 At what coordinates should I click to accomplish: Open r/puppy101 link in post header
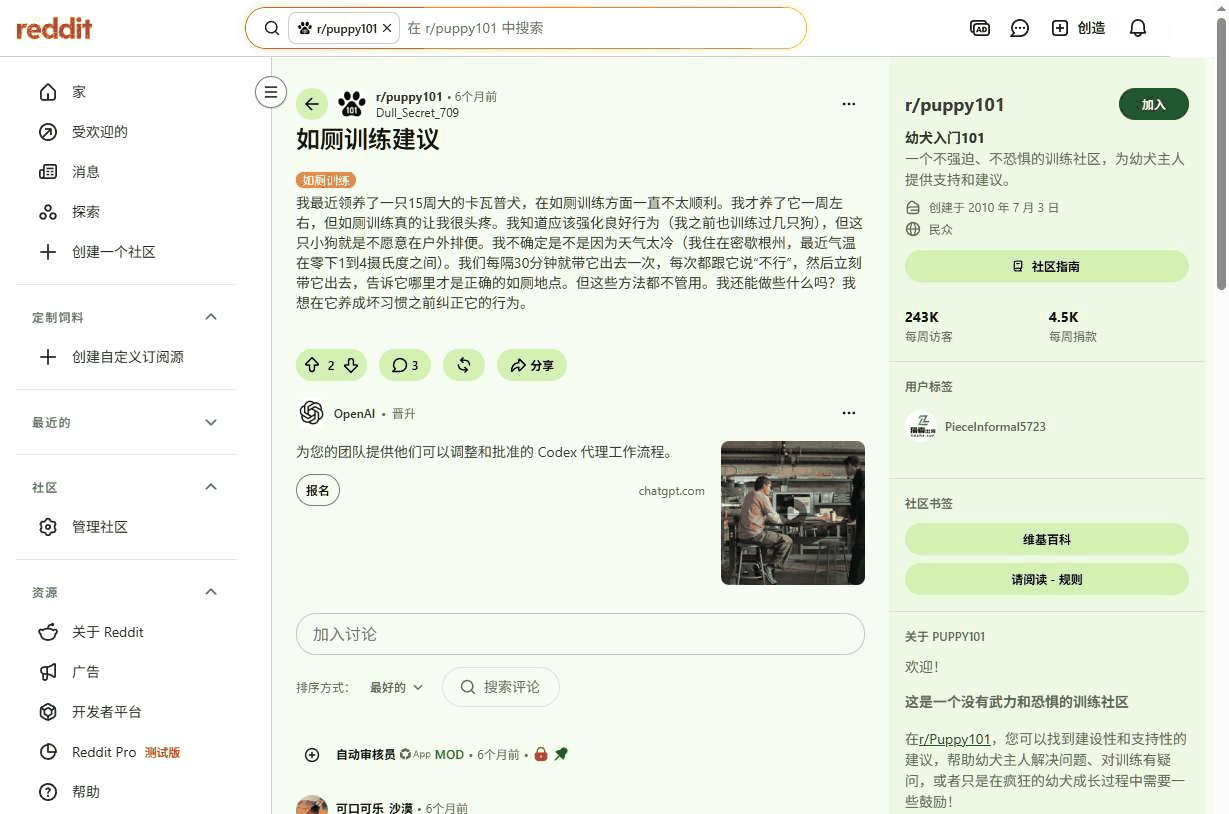(409, 97)
